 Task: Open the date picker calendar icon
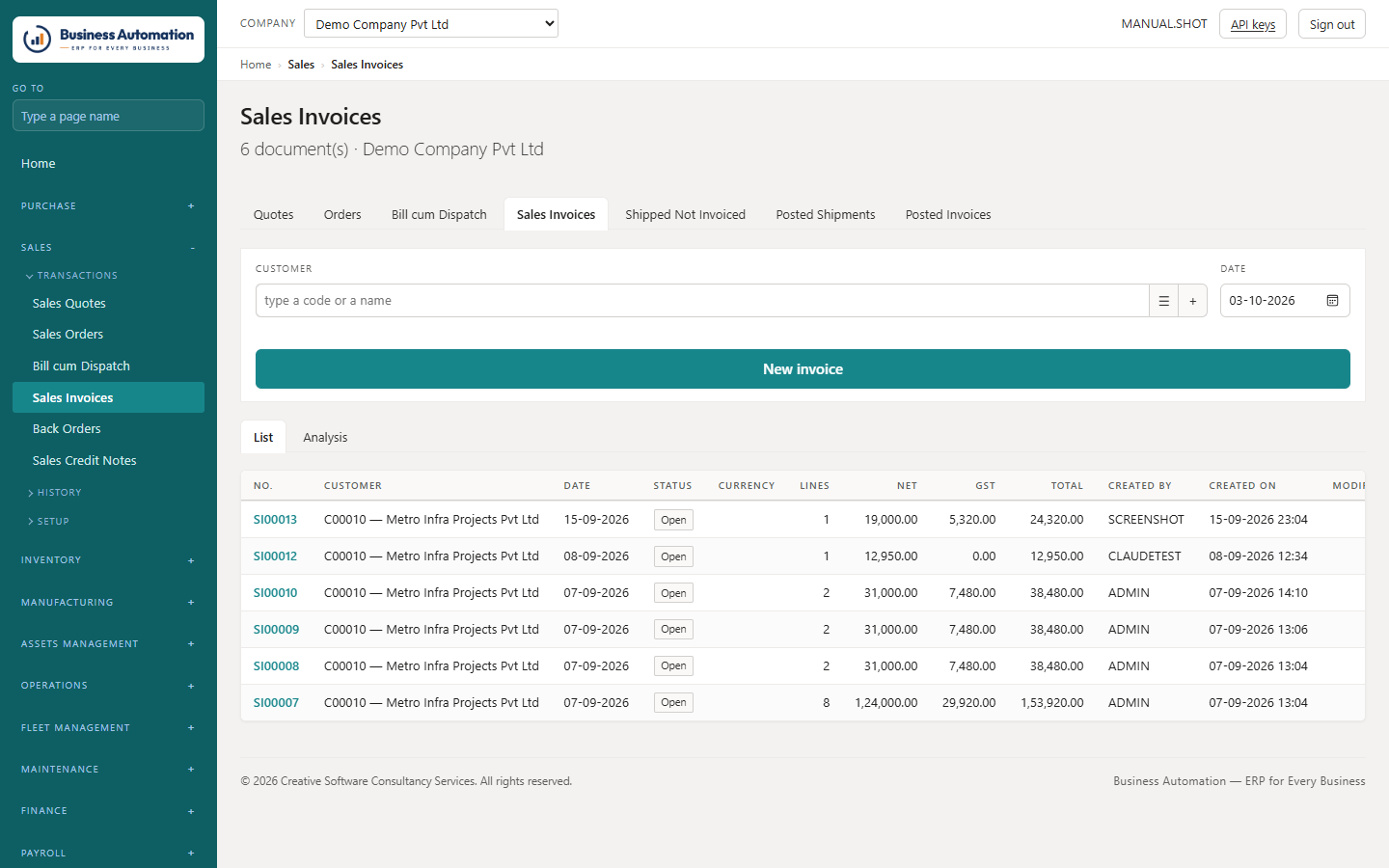tap(1332, 301)
